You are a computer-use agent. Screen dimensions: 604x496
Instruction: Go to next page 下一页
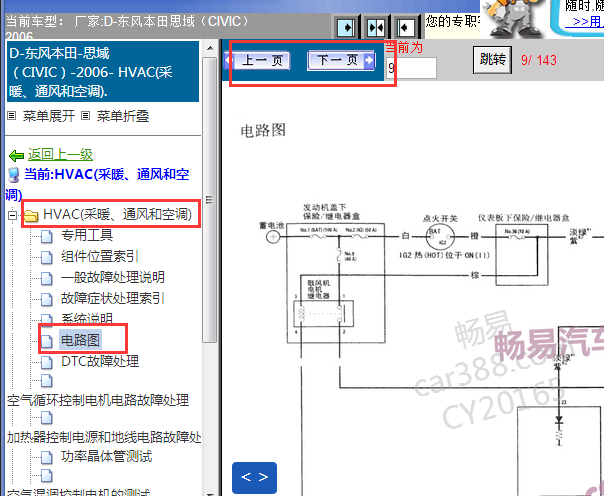341,60
